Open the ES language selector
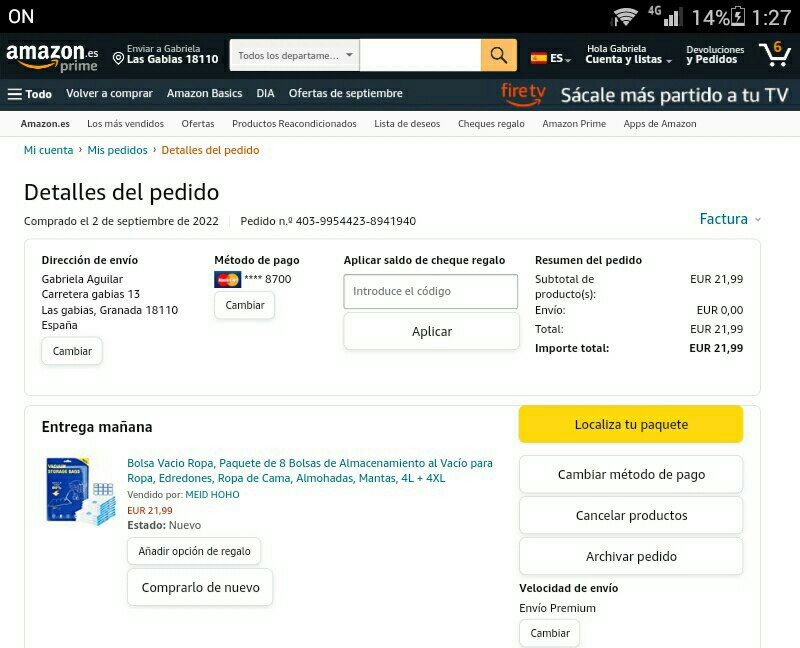 click(x=551, y=58)
